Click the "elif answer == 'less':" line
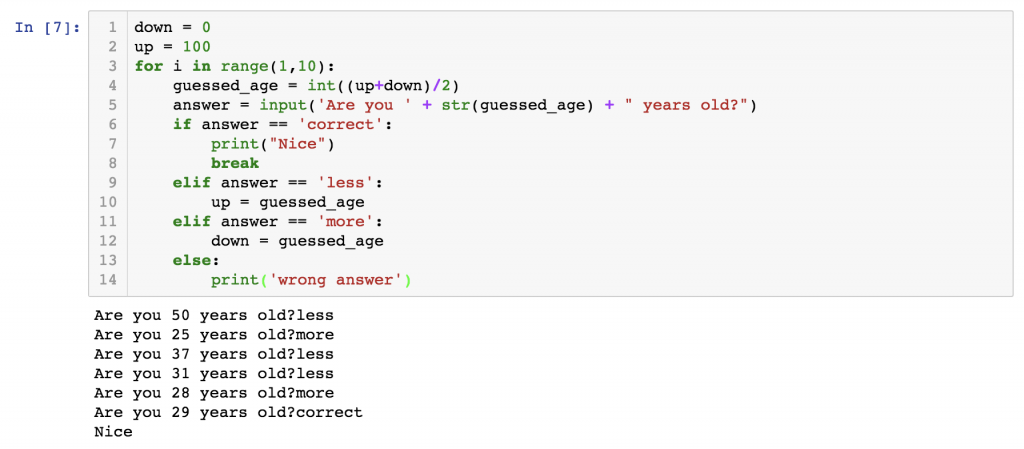This screenshot has height=449, width=1024. pyautogui.click(x=278, y=183)
